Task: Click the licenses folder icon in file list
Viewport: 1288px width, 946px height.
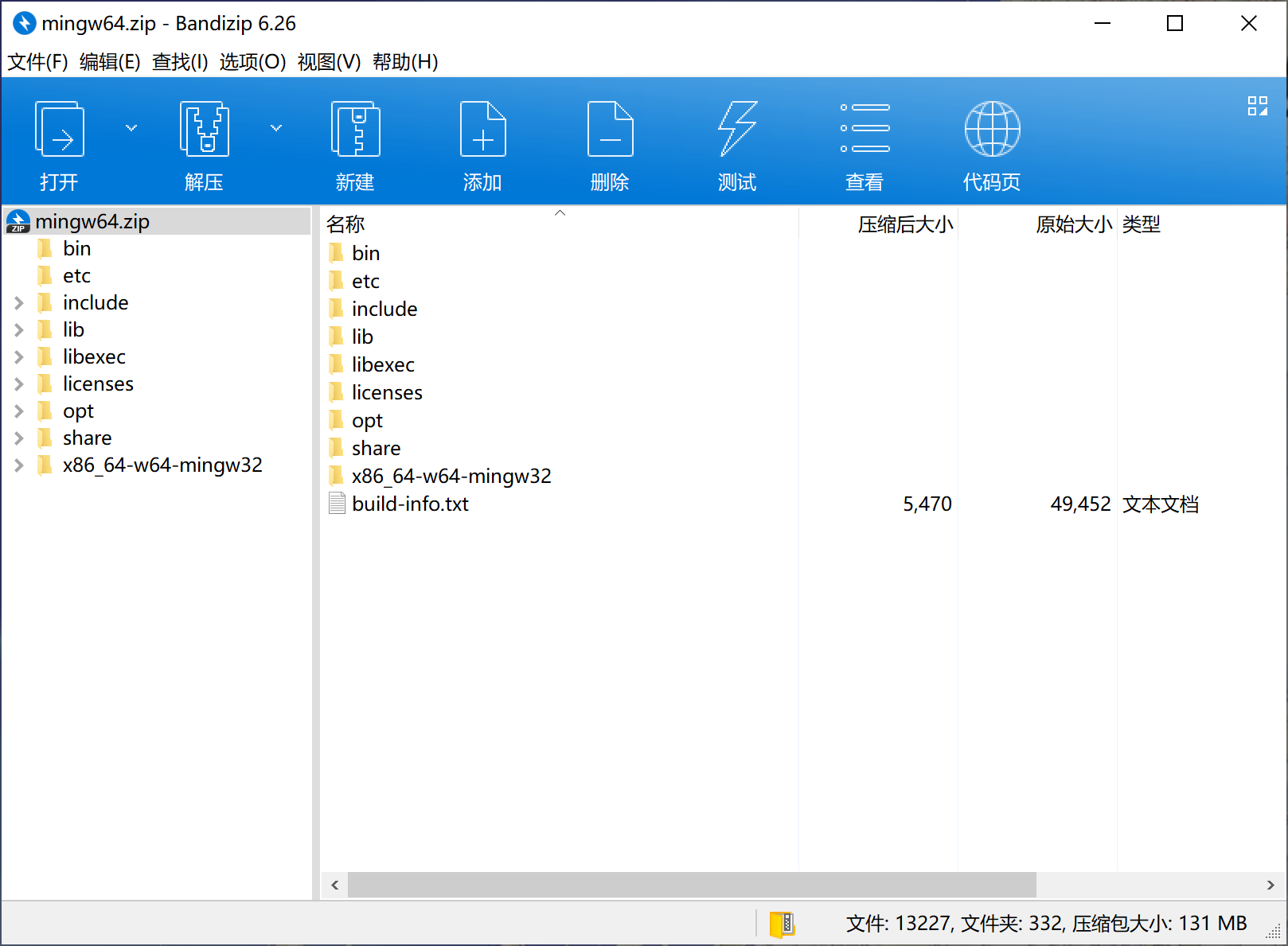Action: coord(337,392)
